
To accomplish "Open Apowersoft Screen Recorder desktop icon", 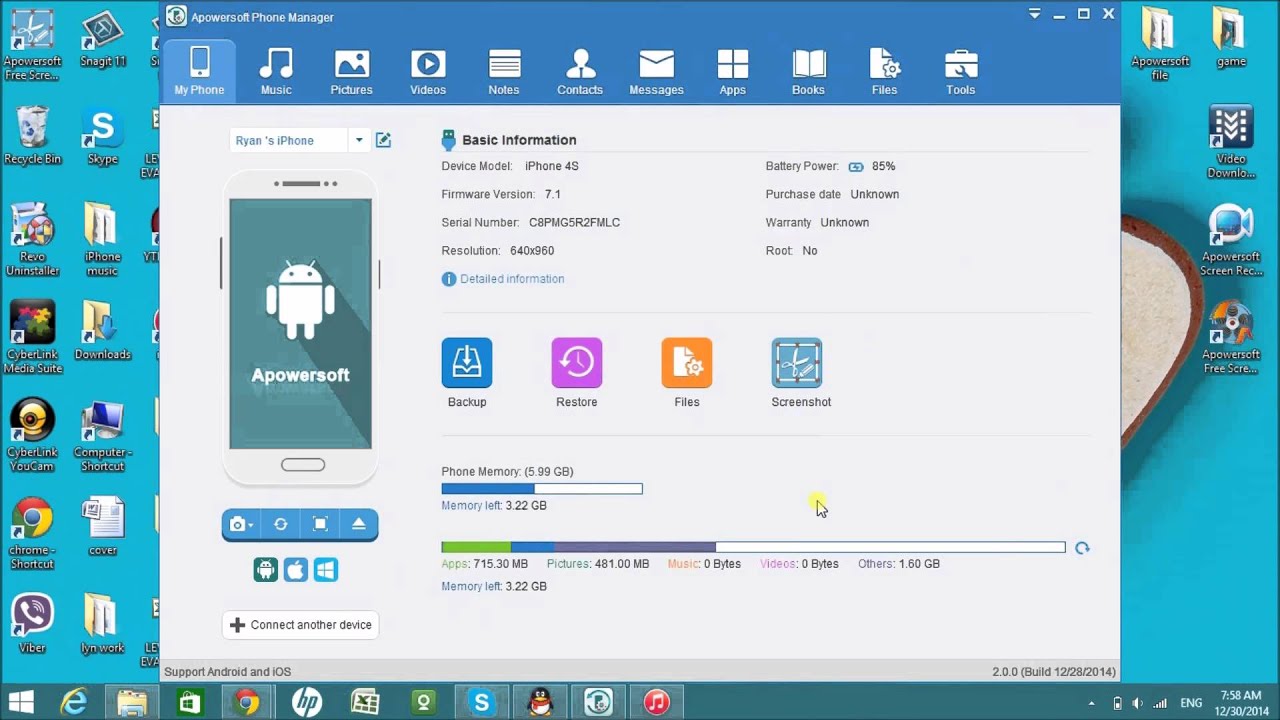I will coord(1231,240).
